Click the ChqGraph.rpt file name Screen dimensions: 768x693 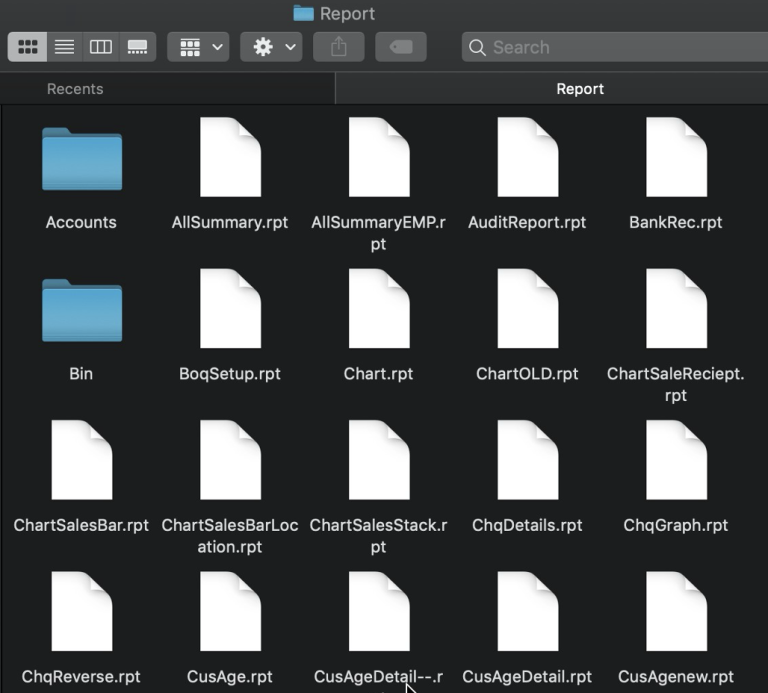click(675, 526)
